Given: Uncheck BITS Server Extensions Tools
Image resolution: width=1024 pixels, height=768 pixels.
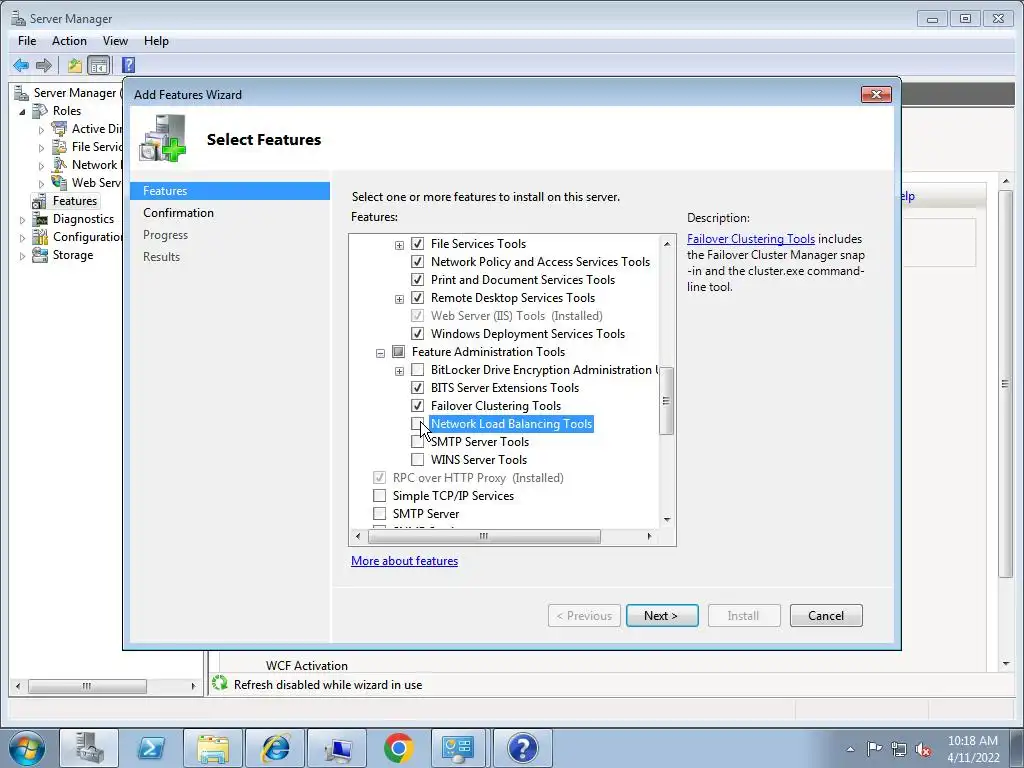Looking at the screenshot, I should pos(417,388).
